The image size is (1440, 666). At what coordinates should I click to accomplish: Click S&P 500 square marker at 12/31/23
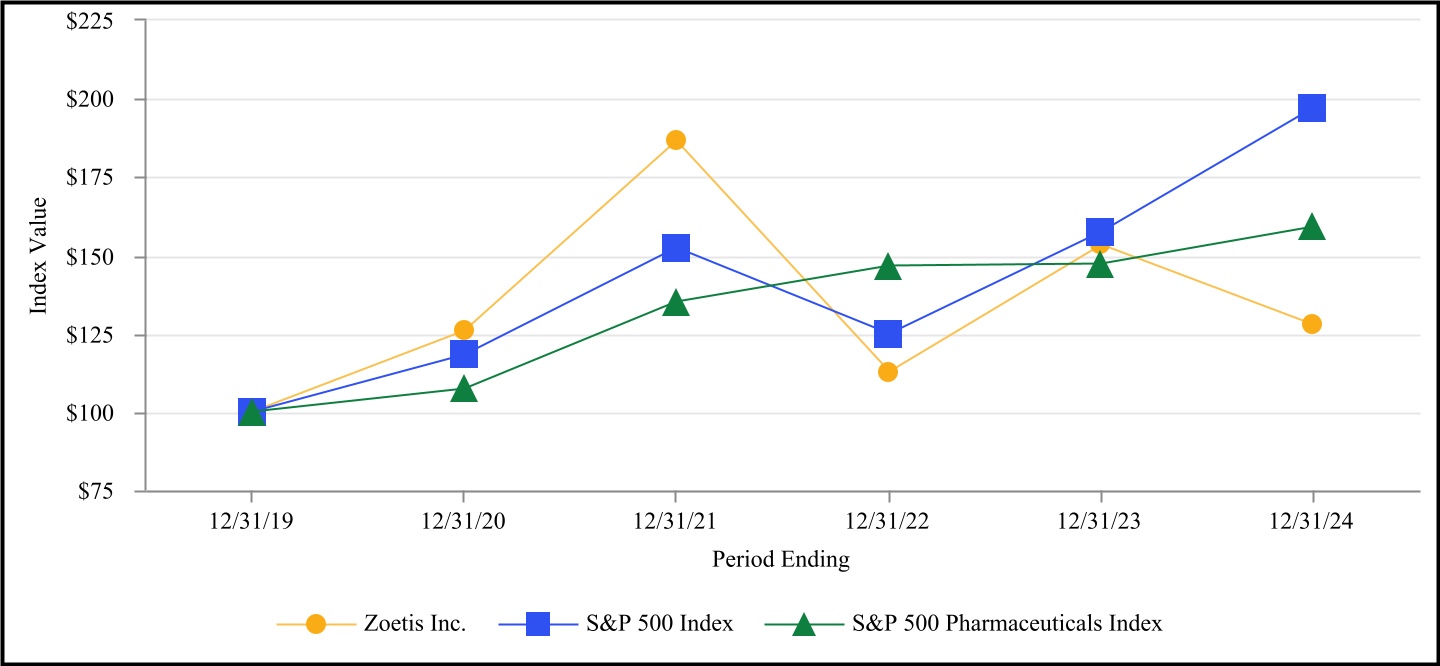(x=1100, y=233)
